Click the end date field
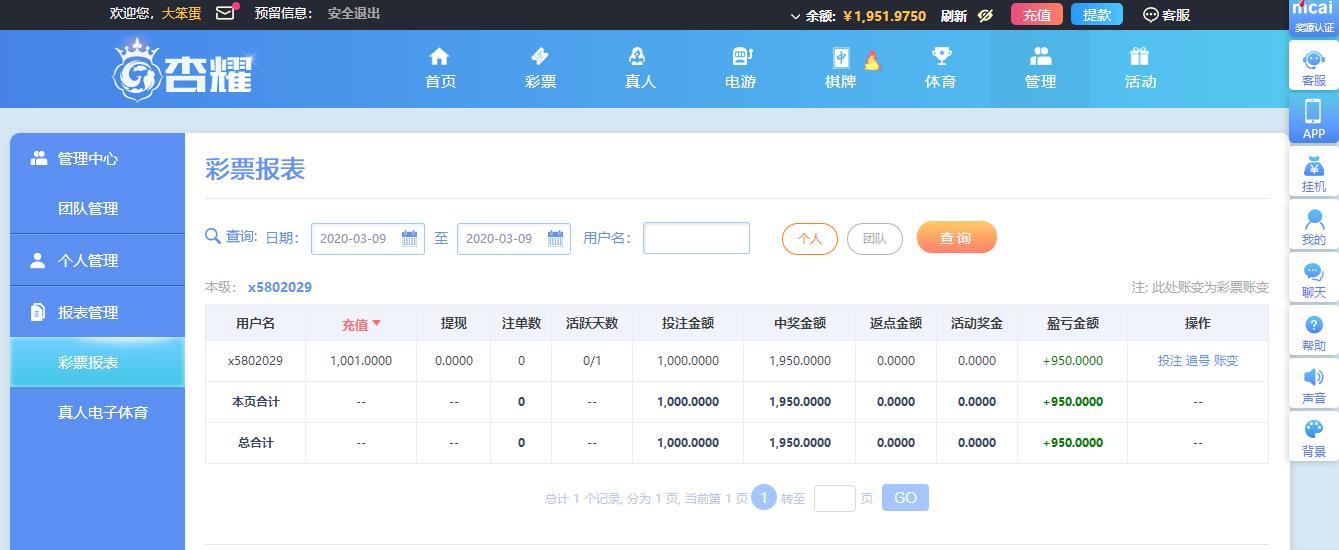The height and width of the screenshot is (550, 1339). 514,238
